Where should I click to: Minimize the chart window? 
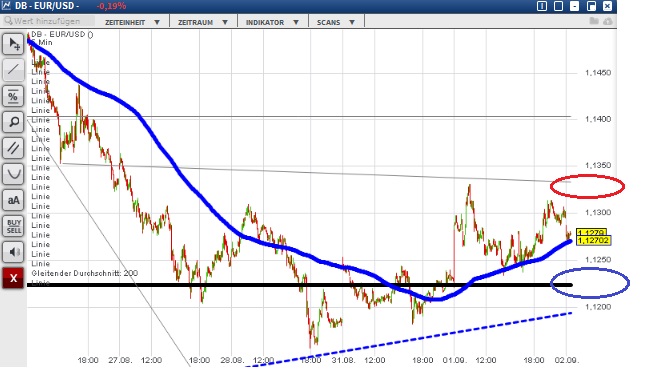(575, 6)
